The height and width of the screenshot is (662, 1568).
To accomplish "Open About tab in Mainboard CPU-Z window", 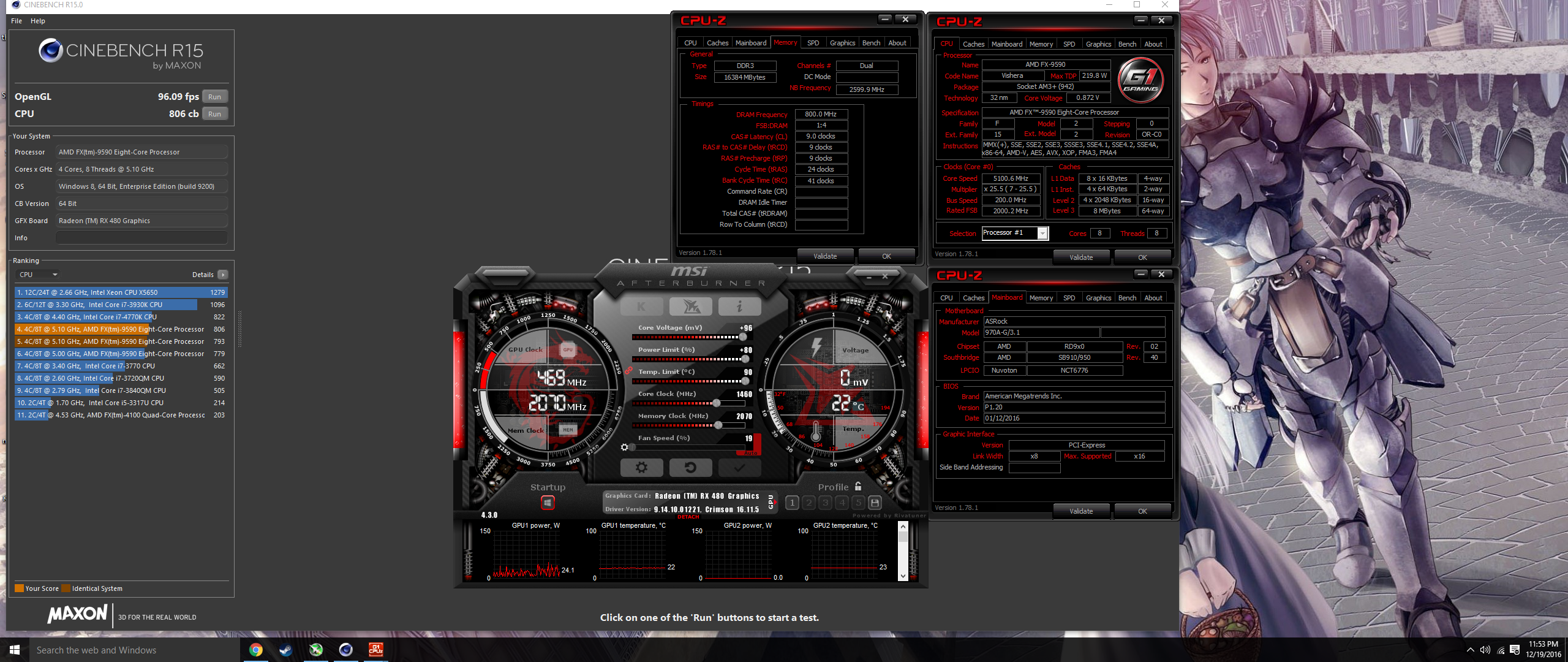I will pos(1153,298).
